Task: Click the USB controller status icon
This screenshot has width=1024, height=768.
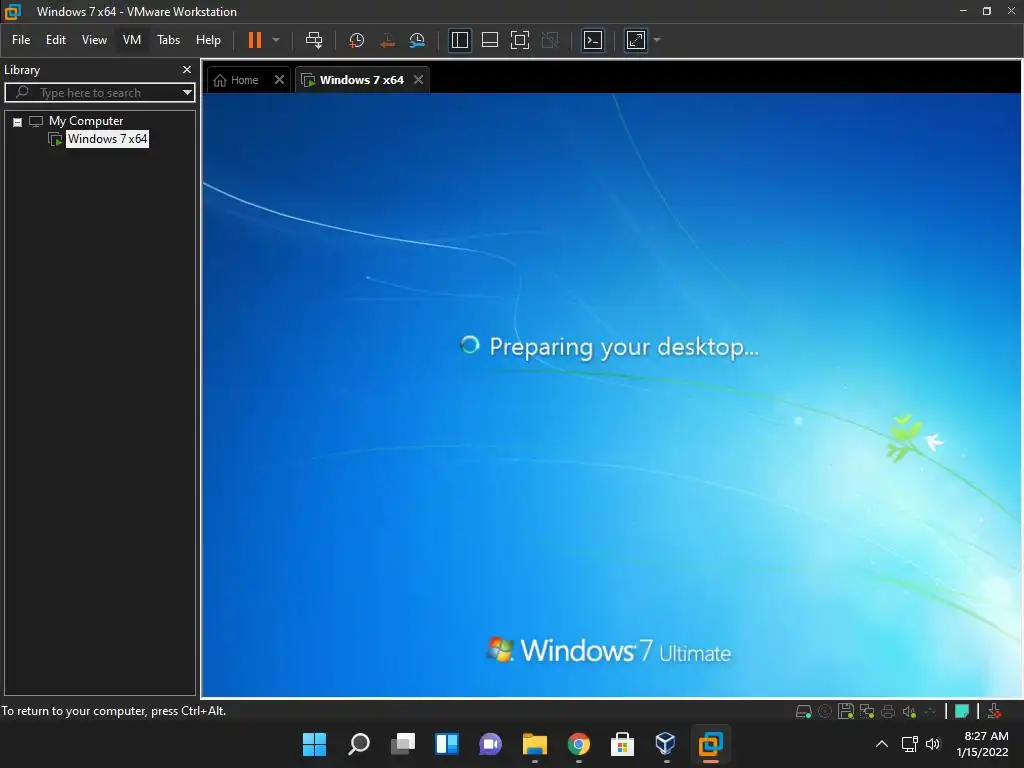Action: coord(930,711)
